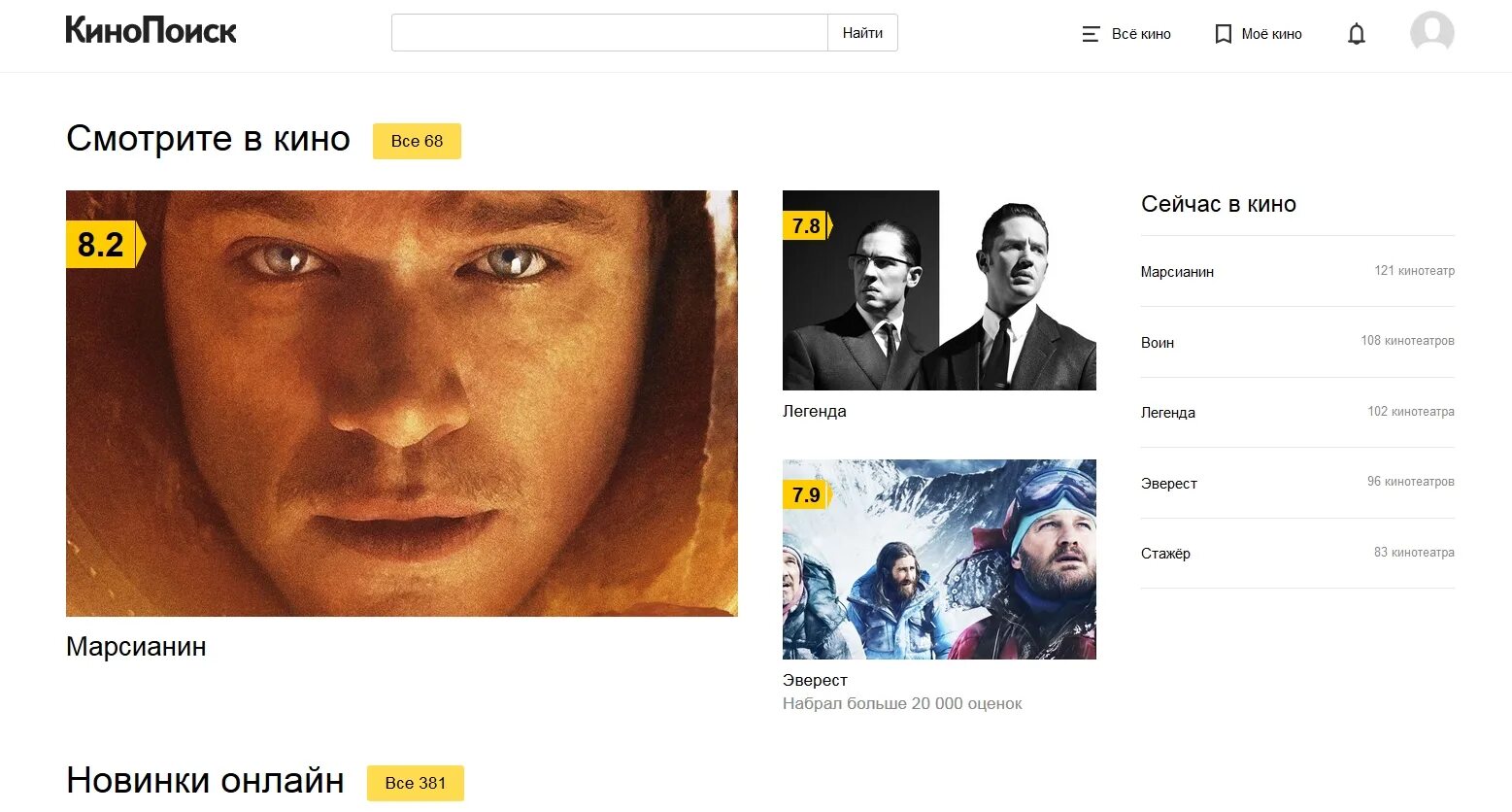Select Воин in the Сейчас в кино list
Viewport: 1512px width, 812px height.
[x=1297, y=342]
